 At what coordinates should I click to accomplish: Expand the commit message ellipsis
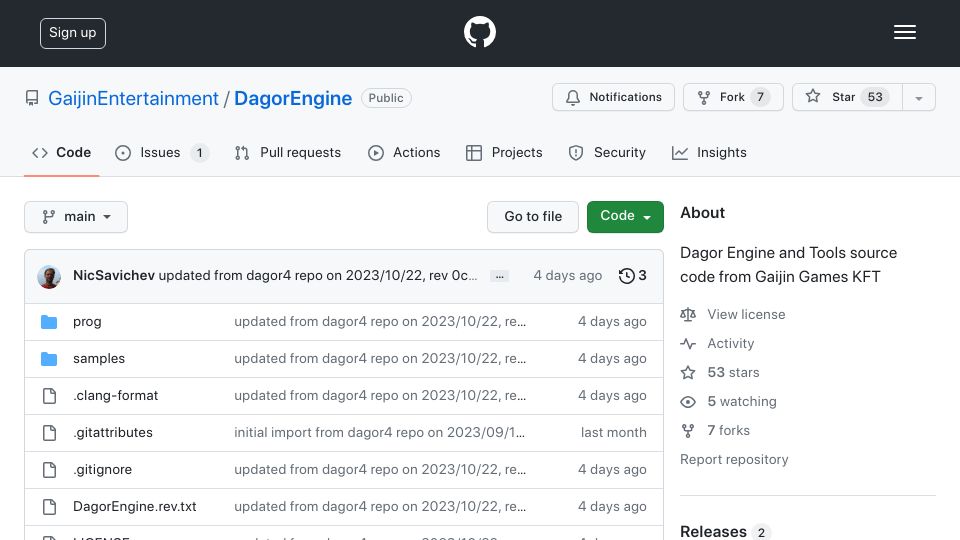[500, 276]
